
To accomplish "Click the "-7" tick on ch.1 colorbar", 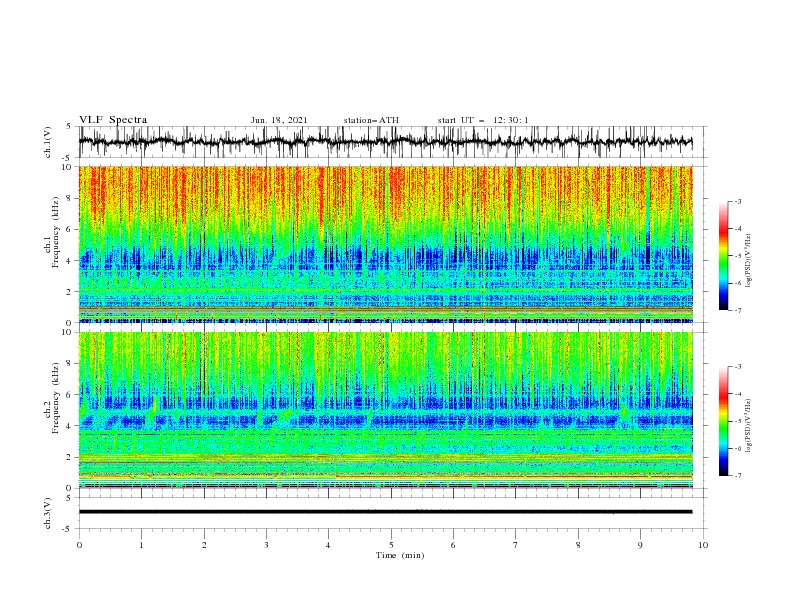I will coord(738,310).
